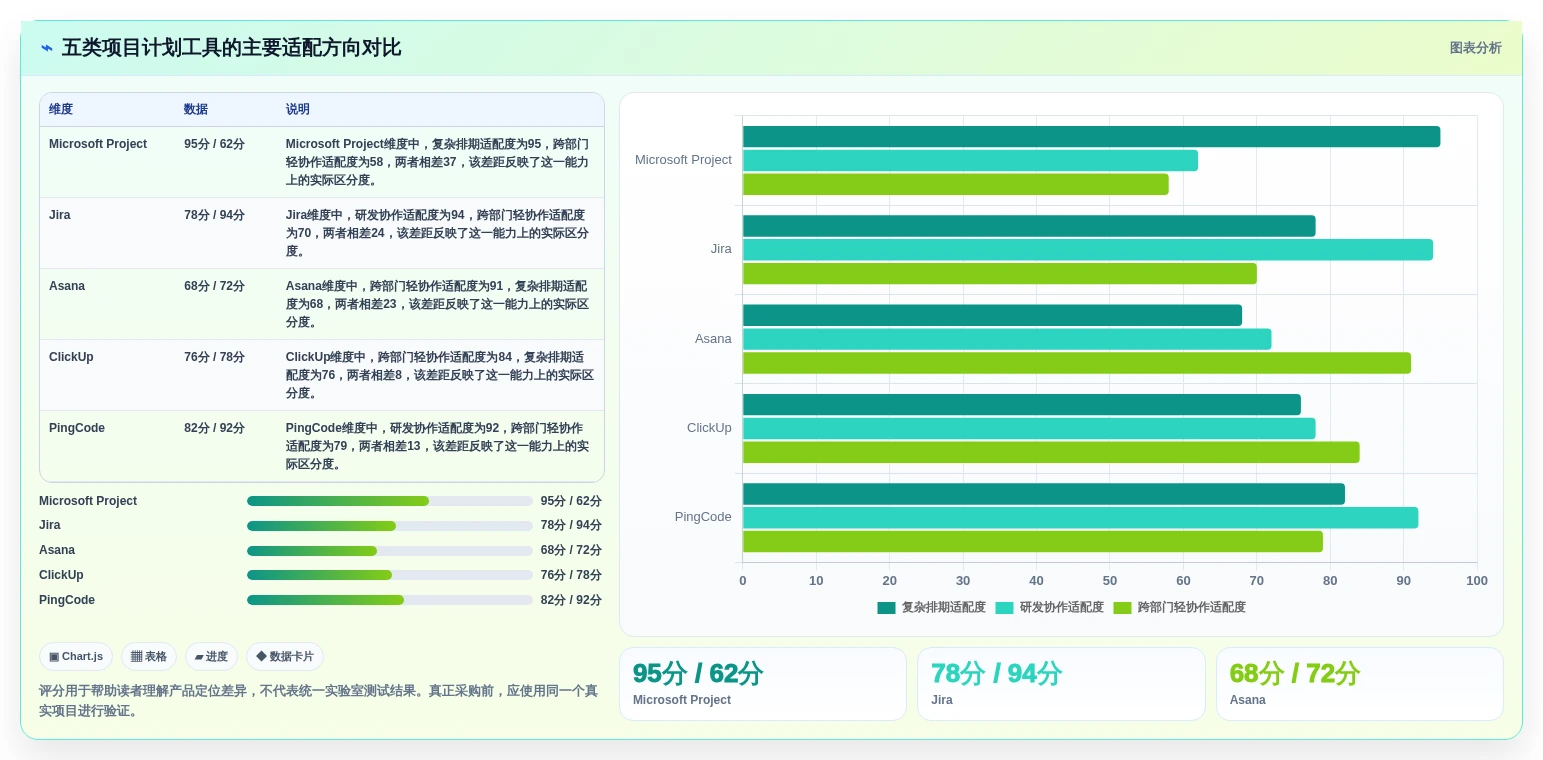Click Jira's lime green chart bar
Image resolution: width=1543 pixels, height=760 pixels.
pyautogui.click(x=1000, y=274)
